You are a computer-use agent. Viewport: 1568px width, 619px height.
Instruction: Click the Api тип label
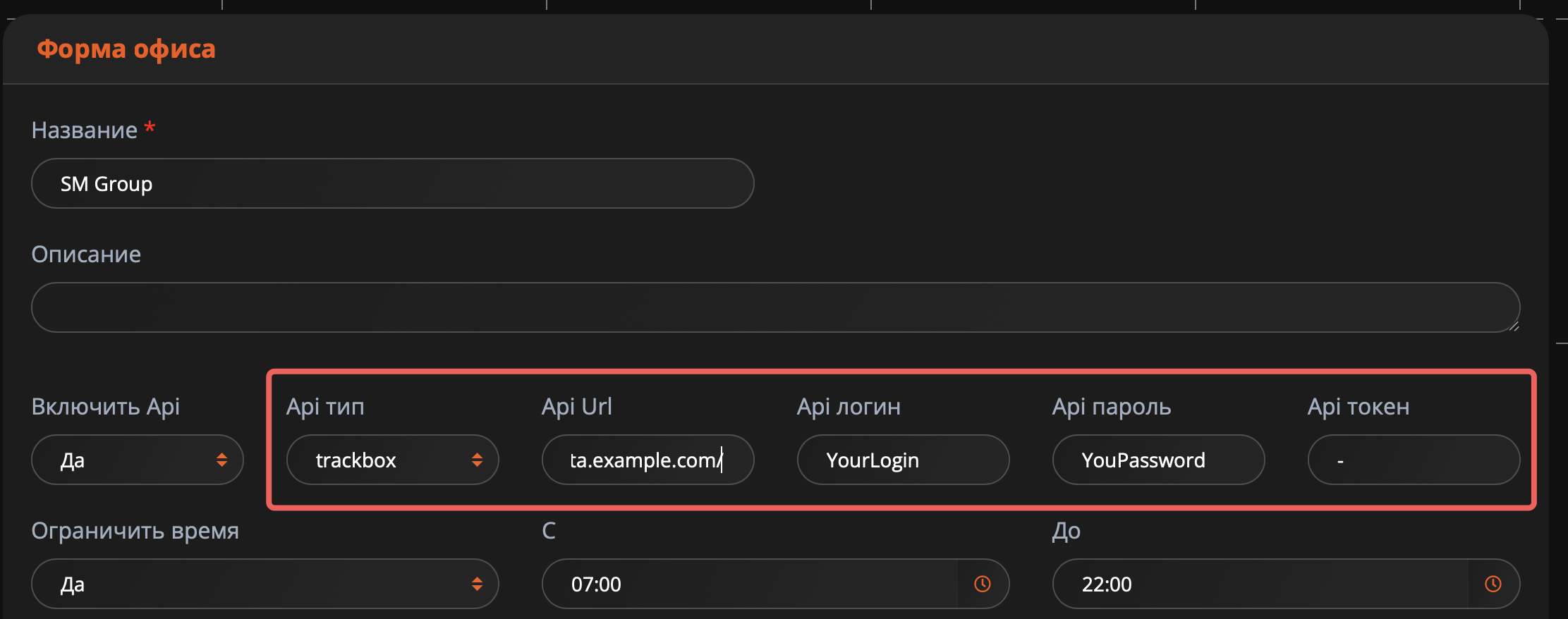(325, 407)
